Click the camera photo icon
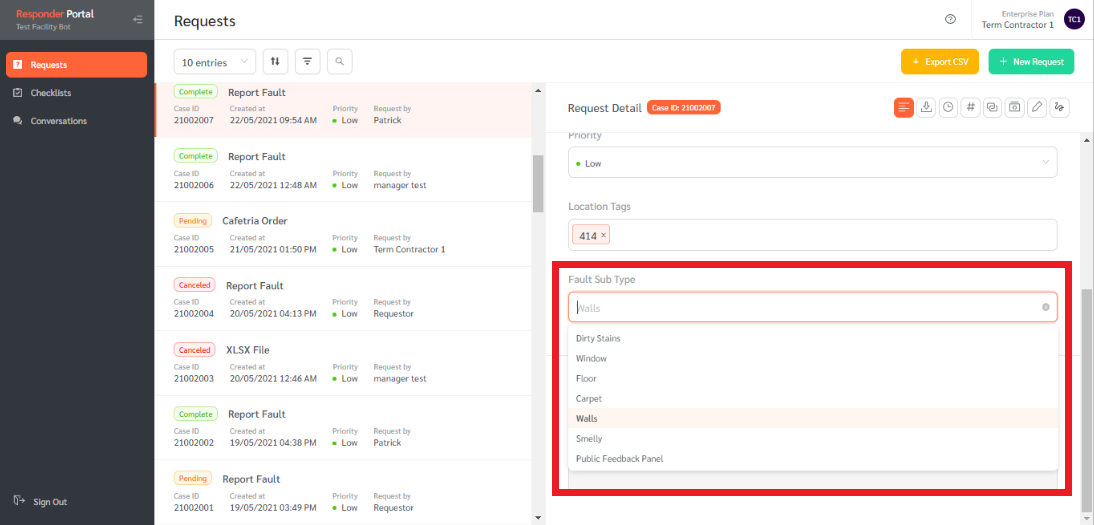Image resolution: width=1094 pixels, height=525 pixels. [x=1015, y=107]
